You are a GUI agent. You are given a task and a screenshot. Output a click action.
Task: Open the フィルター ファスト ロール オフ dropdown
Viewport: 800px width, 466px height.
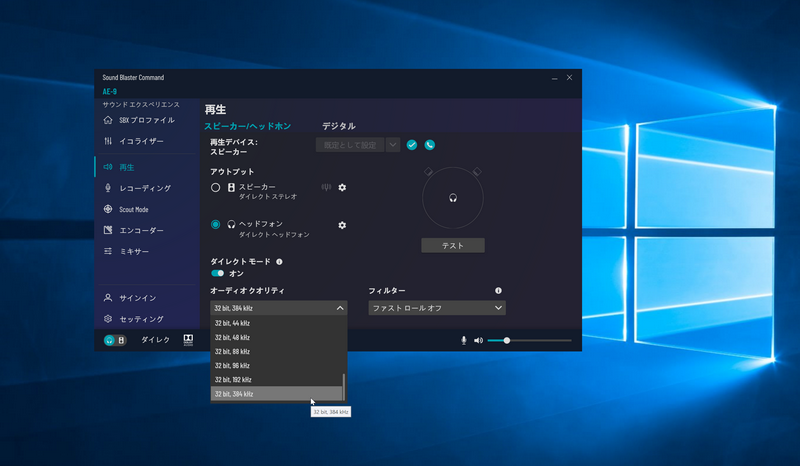(x=437, y=308)
